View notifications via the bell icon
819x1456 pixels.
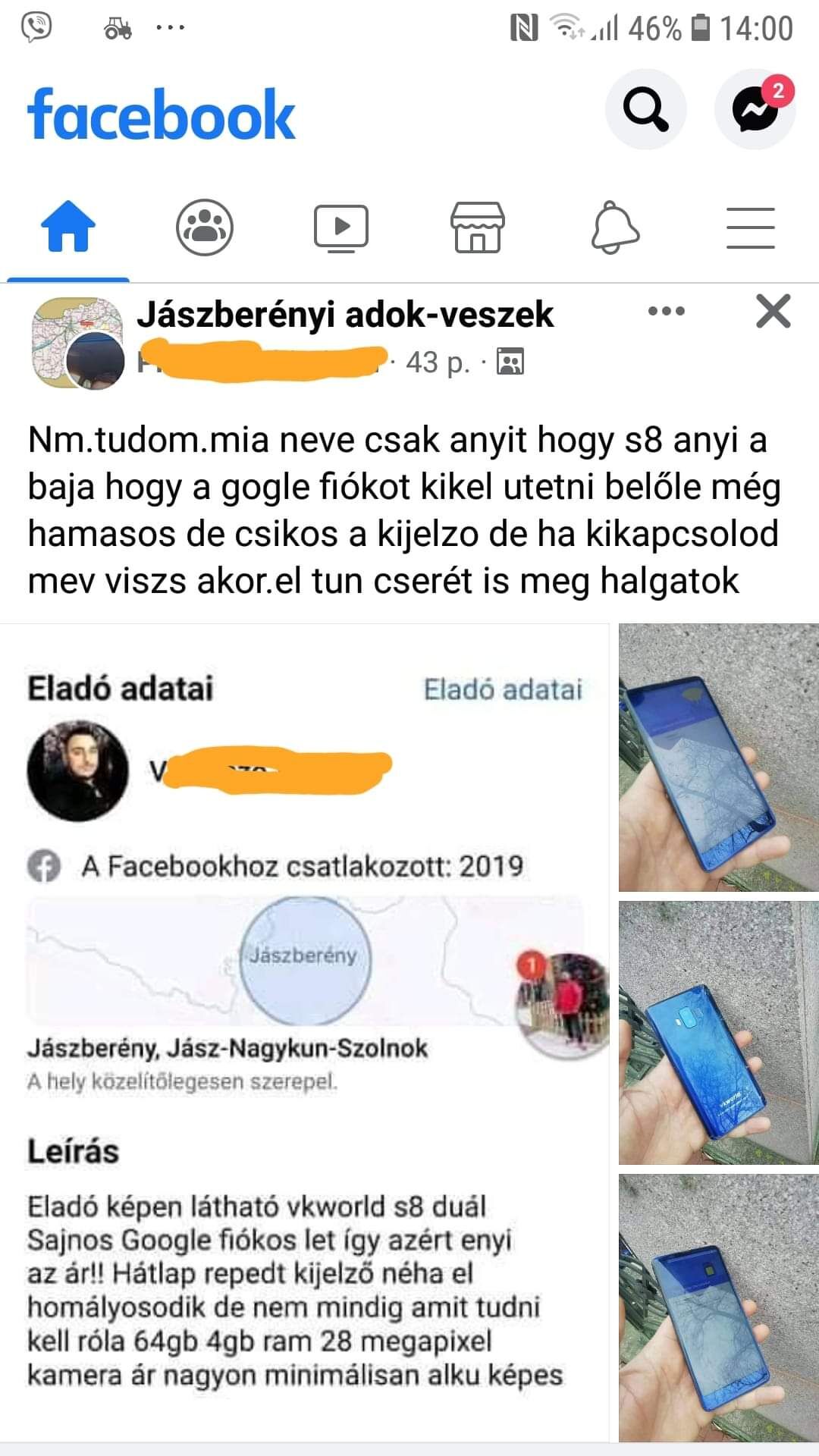614,227
